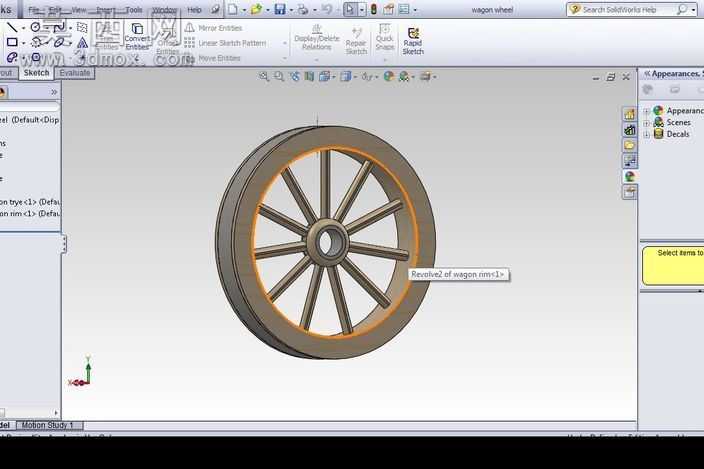Viewport: 704px width, 469px height.
Task: Click the Undo arrow icon
Action: pyautogui.click(x=327, y=9)
